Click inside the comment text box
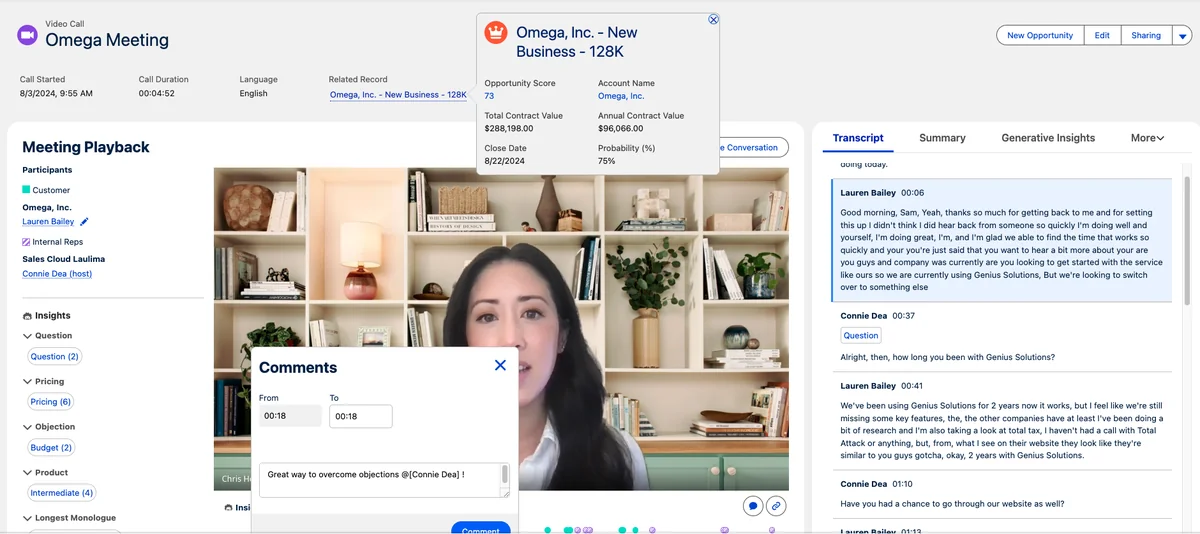Image resolution: width=1200 pixels, height=534 pixels. coord(380,480)
